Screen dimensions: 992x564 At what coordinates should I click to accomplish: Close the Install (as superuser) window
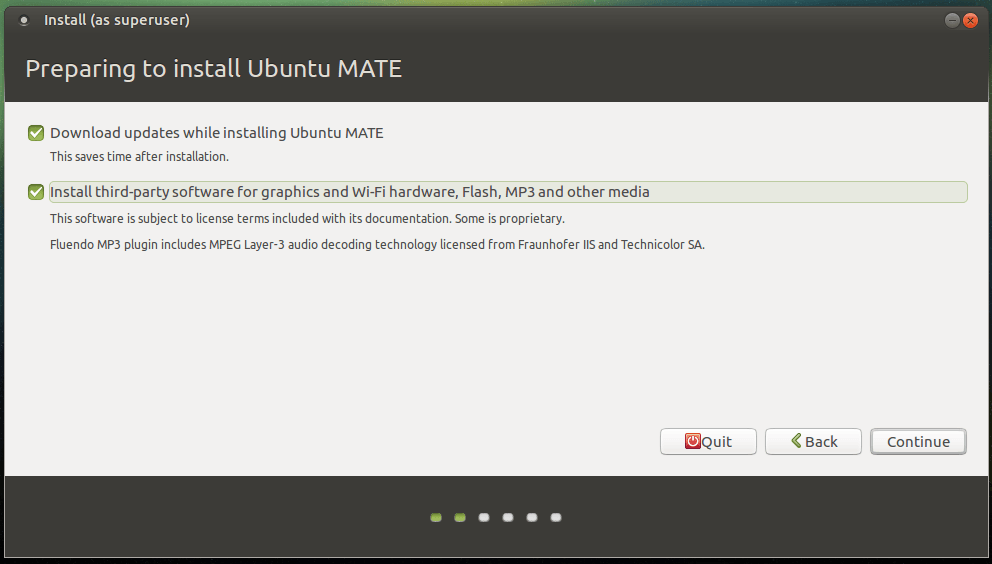[x=970, y=20]
